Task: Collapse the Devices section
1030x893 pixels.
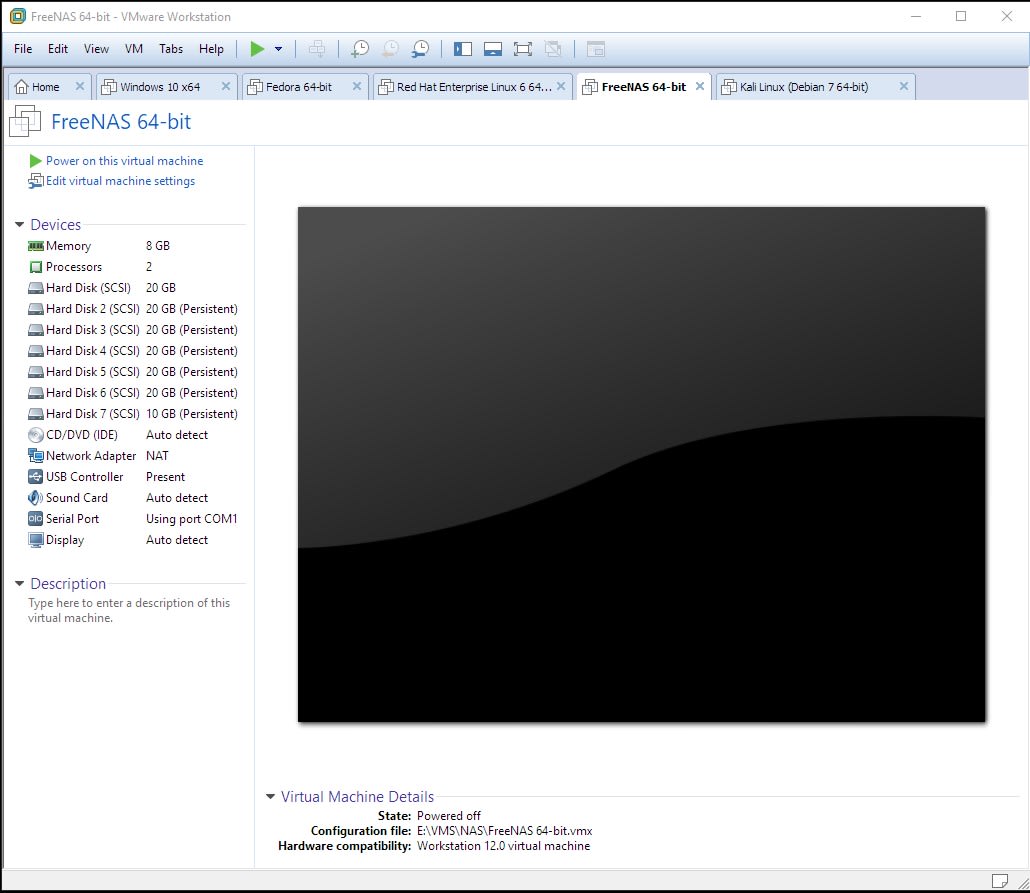Action: point(21,224)
